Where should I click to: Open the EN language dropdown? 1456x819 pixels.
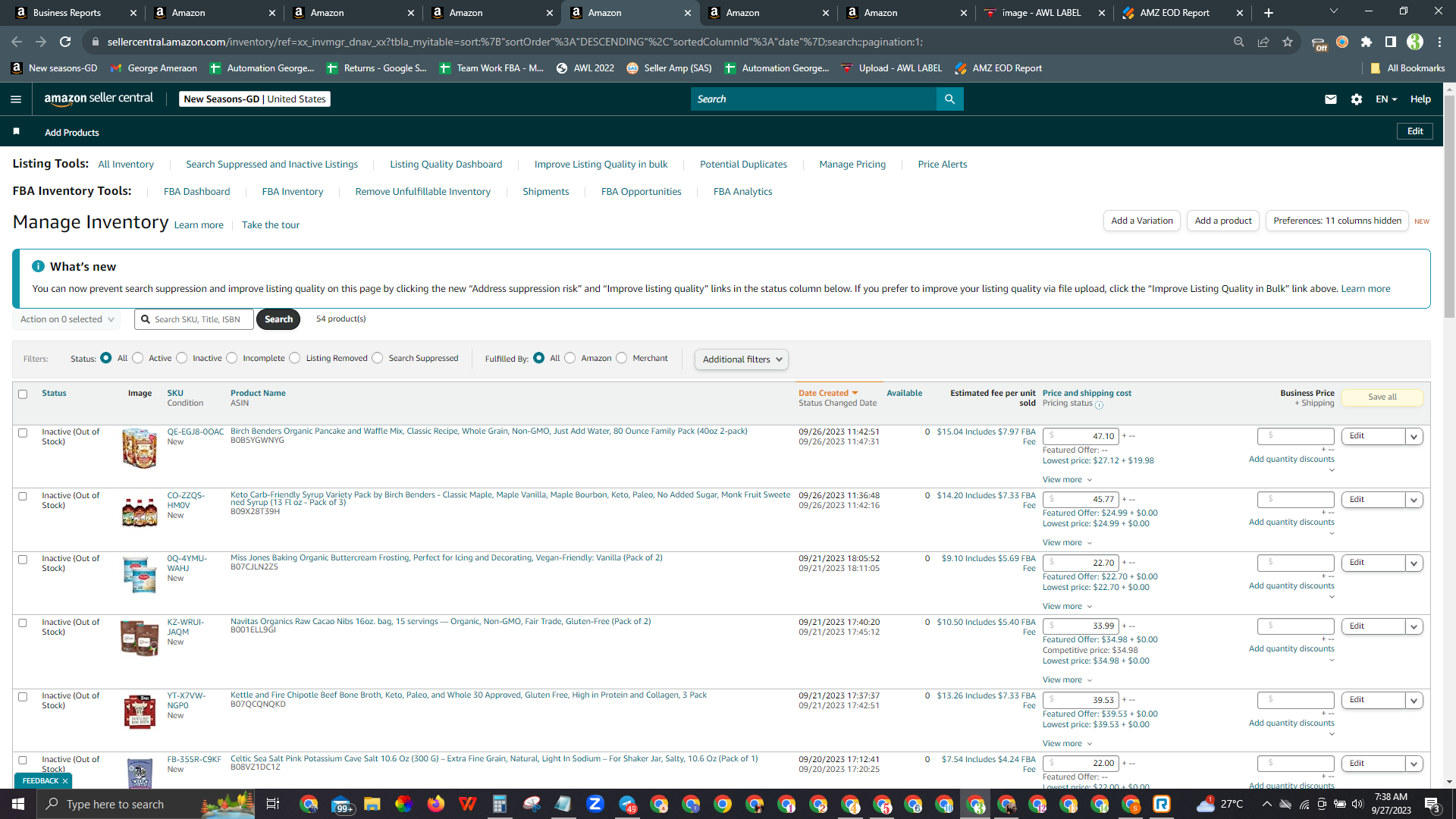click(1386, 99)
